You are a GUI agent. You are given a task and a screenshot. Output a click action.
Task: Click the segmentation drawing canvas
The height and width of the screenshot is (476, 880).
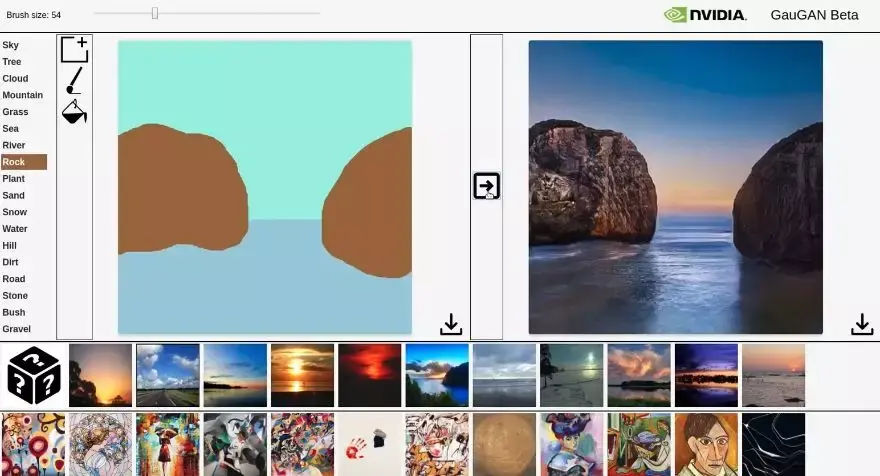[x=265, y=187]
